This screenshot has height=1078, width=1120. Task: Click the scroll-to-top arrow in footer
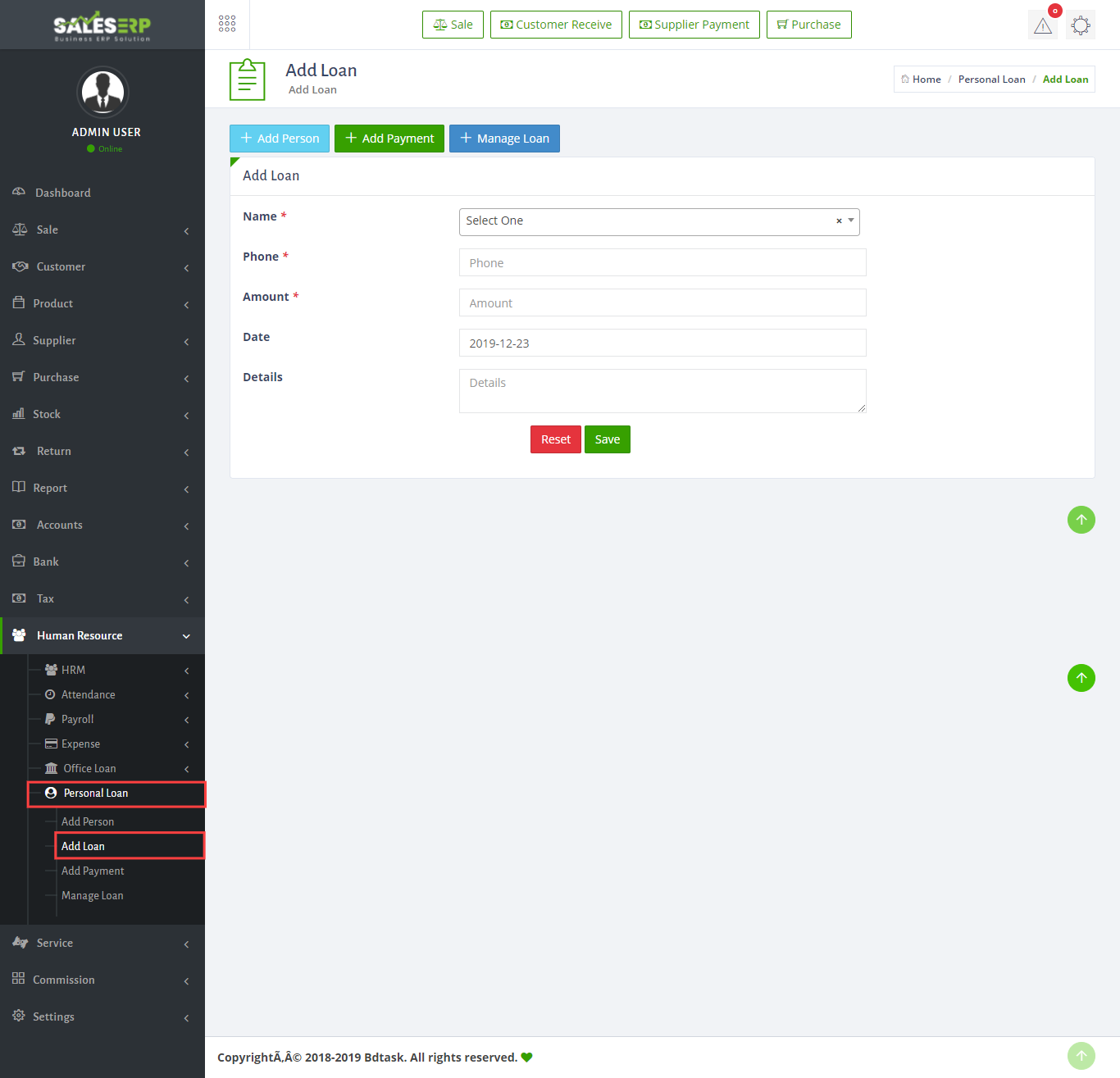(x=1081, y=1056)
